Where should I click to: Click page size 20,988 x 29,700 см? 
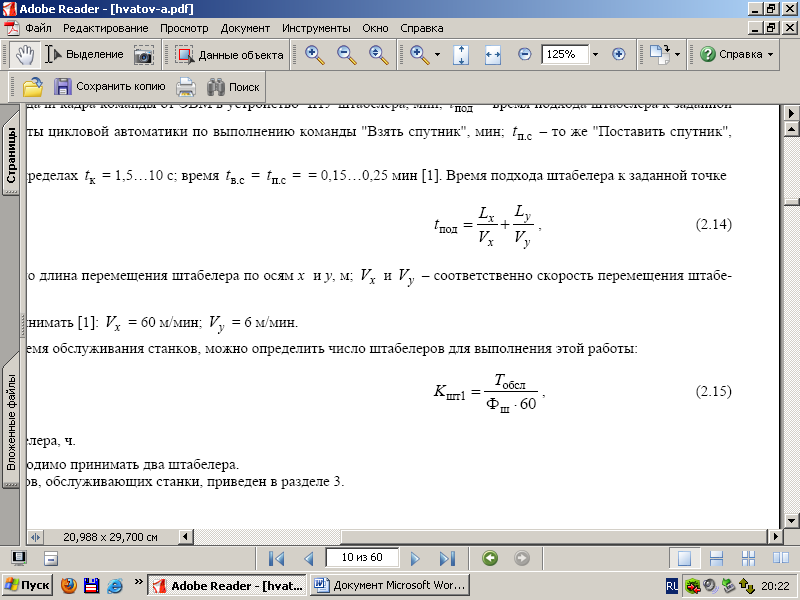[x=110, y=537]
